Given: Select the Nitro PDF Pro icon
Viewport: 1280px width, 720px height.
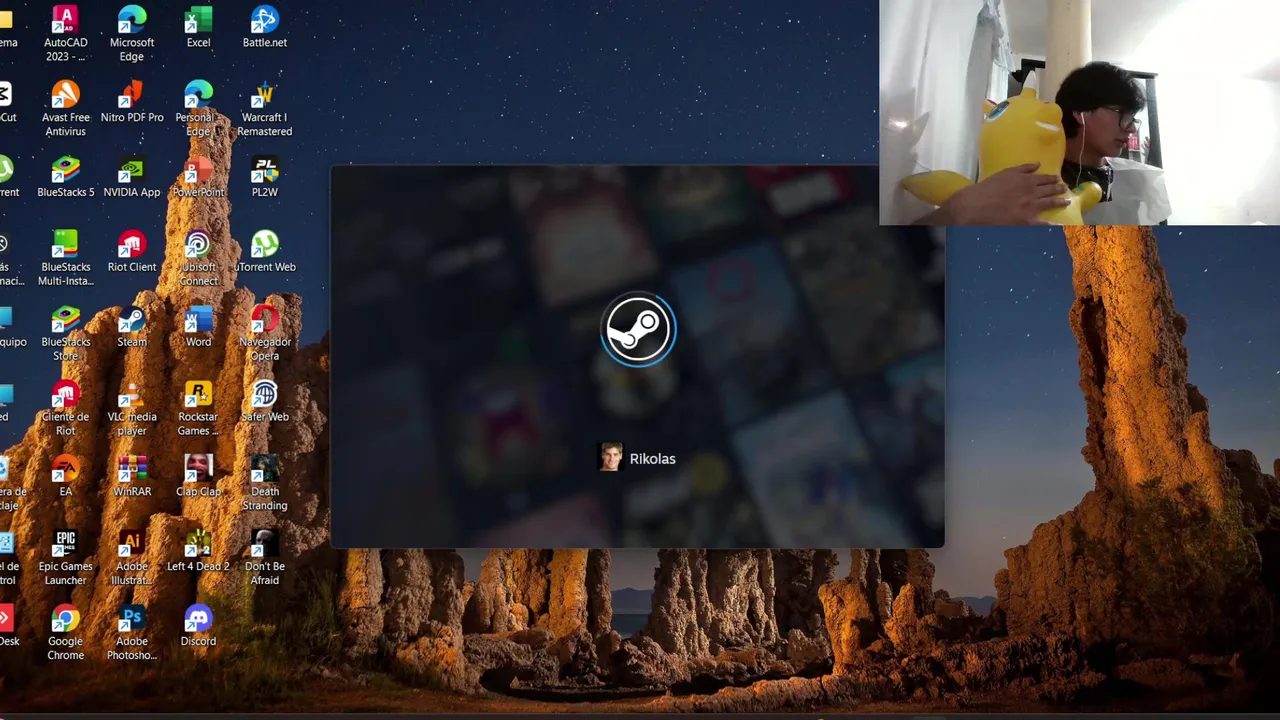Looking at the screenshot, I should [132, 101].
